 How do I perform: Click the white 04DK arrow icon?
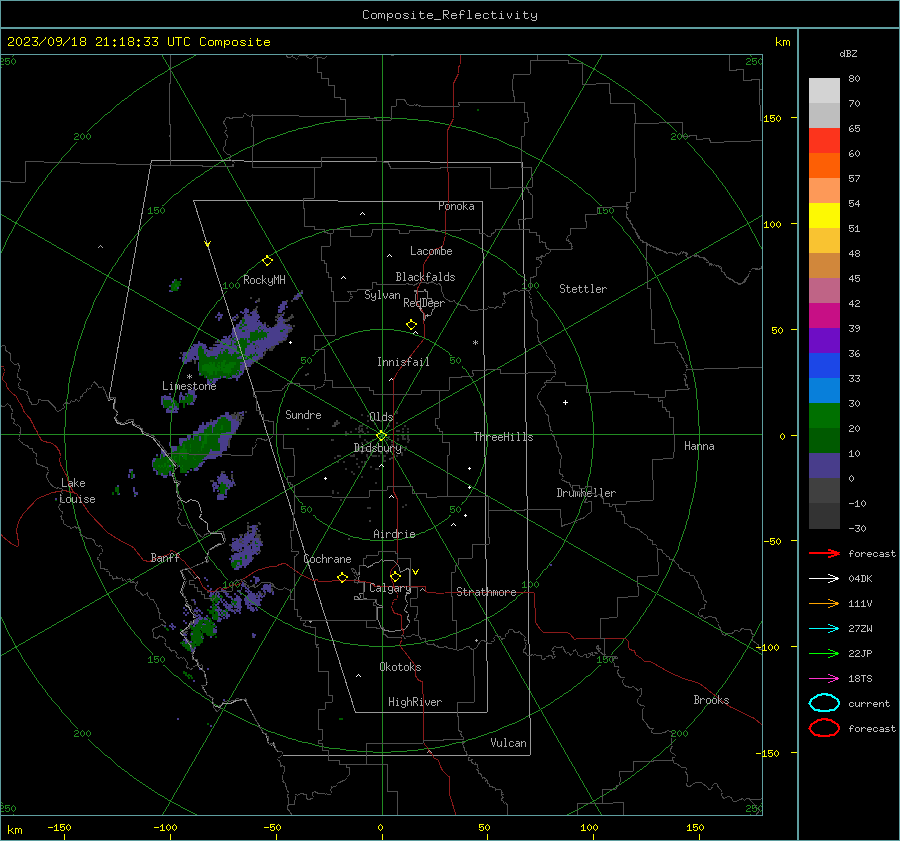pyautogui.click(x=824, y=578)
